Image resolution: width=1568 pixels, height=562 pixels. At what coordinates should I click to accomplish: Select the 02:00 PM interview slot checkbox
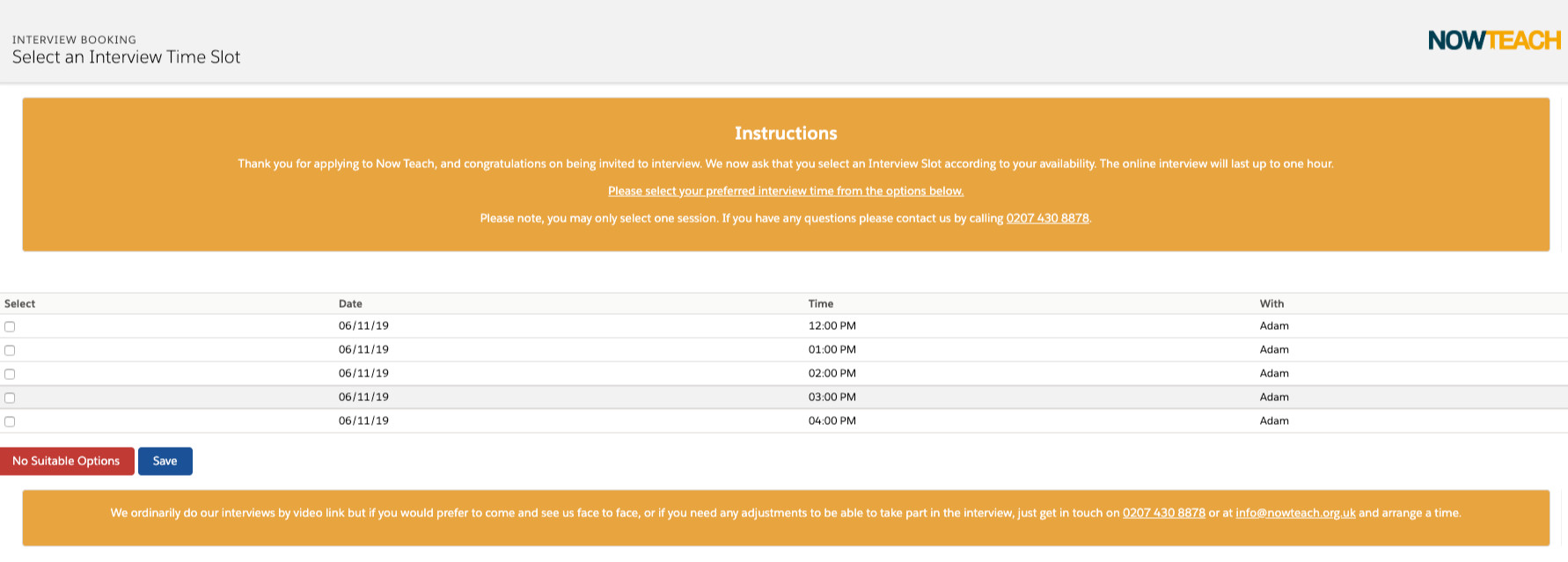tap(10, 374)
